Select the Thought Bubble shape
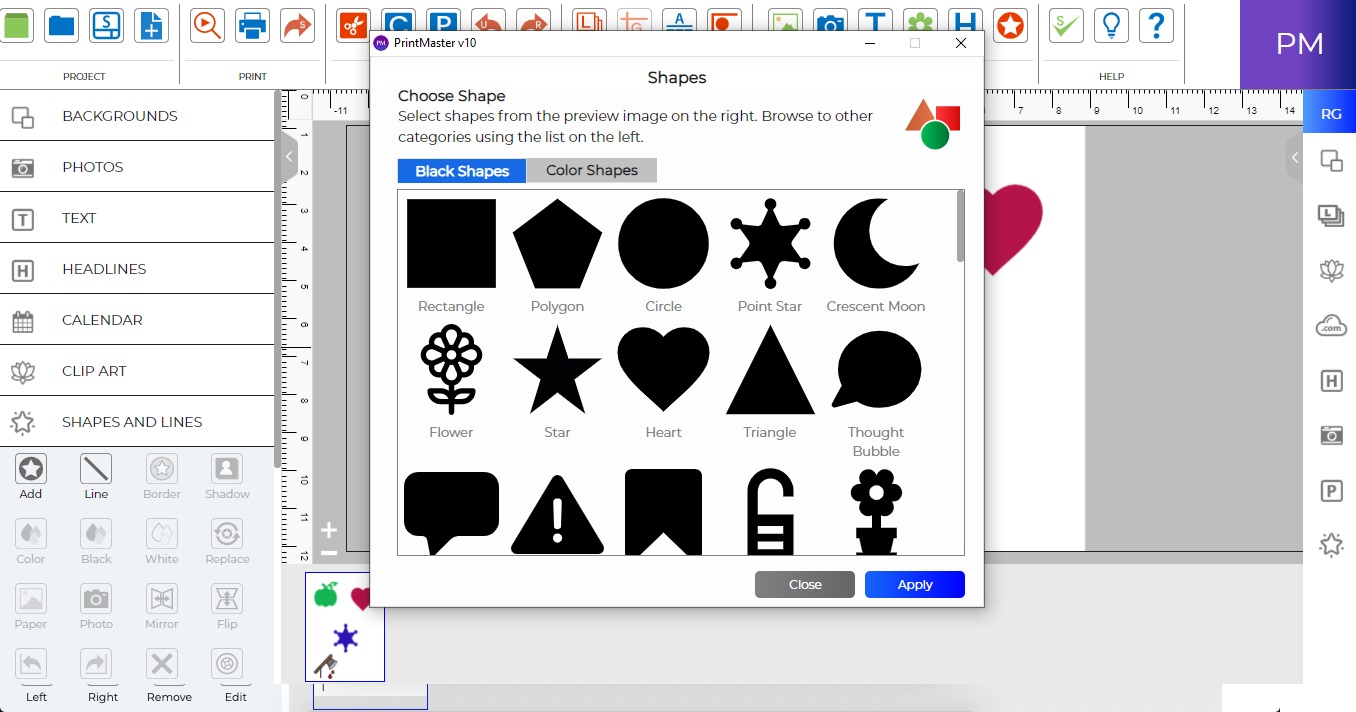Image resolution: width=1356 pixels, height=712 pixels. [x=876, y=370]
